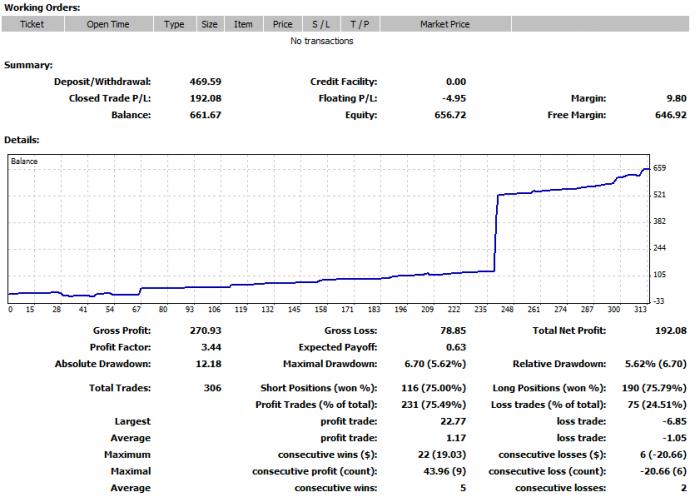This screenshot has width=700, height=497.
Task: Click the No transactions message
Action: 321,41
